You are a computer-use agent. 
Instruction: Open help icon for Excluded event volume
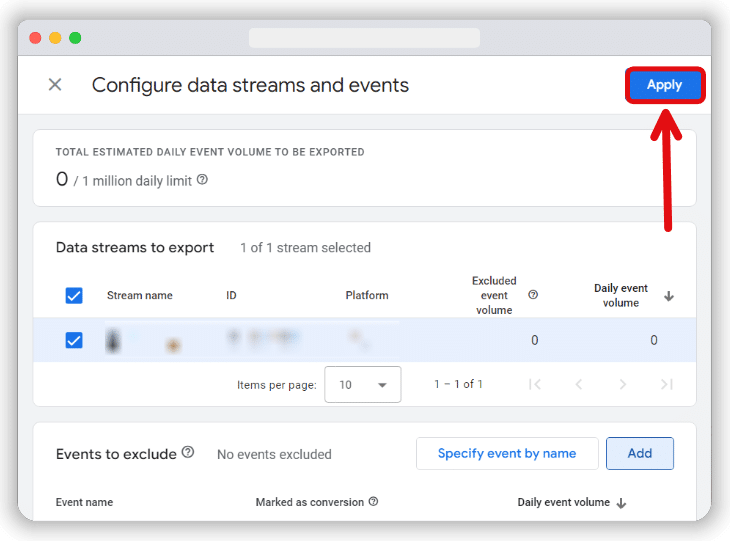click(533, 295)
